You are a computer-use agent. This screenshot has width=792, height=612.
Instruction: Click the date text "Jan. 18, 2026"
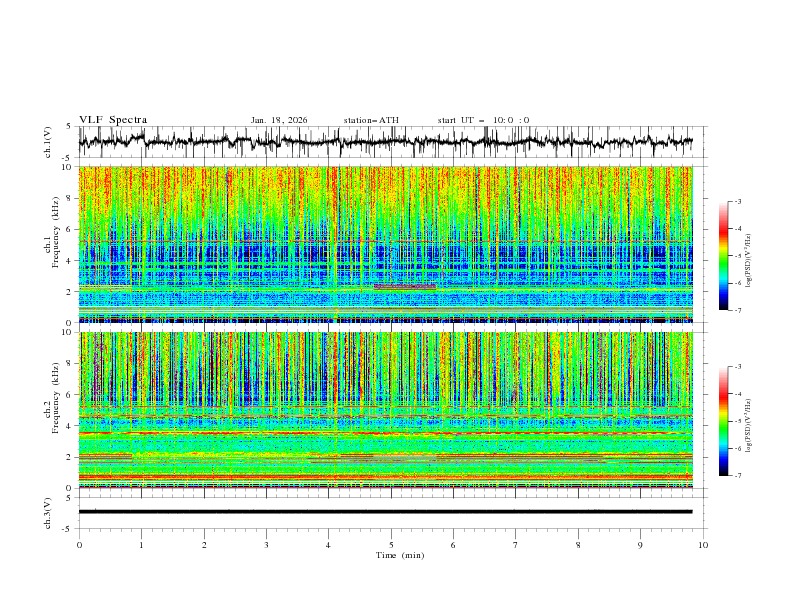[x=279, y=120]
